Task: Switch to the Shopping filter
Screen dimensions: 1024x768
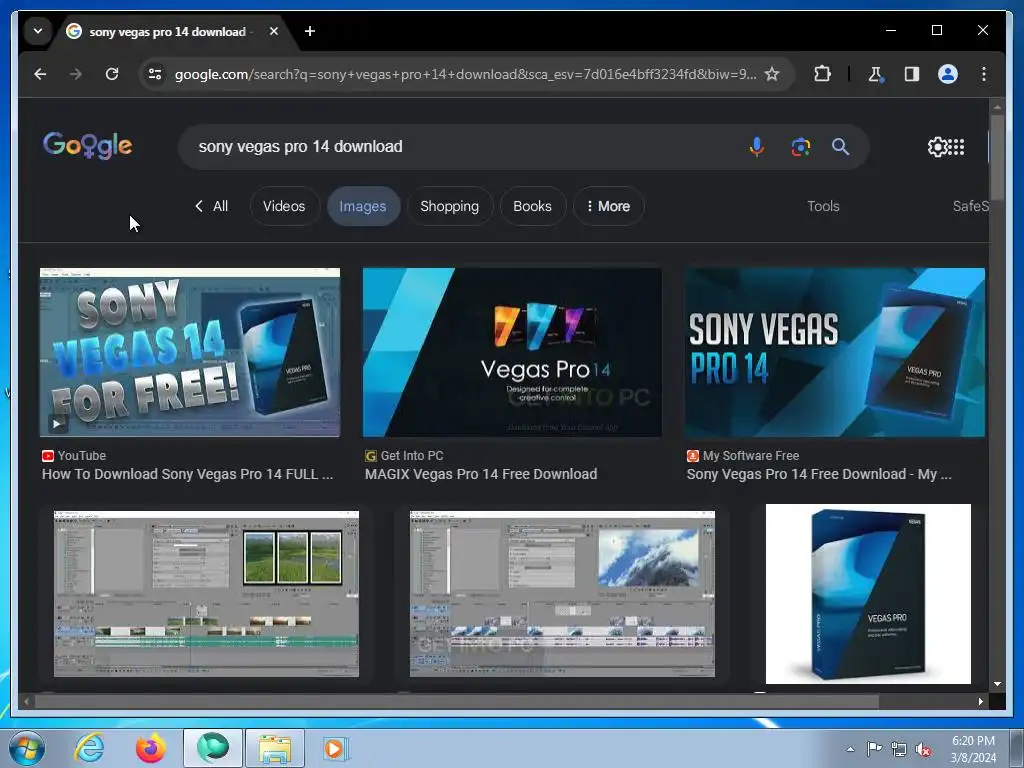Action: tap(449, 206)
